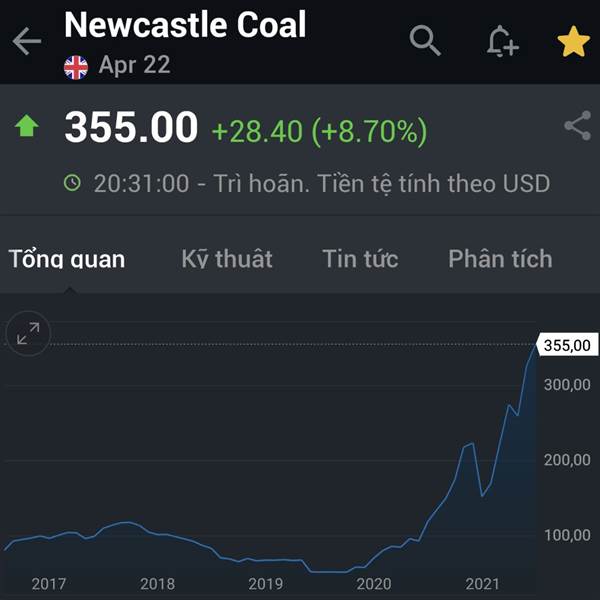Expand chart to fullscreen
Viewport: 600px width, 600px height.
pos(28,333)
